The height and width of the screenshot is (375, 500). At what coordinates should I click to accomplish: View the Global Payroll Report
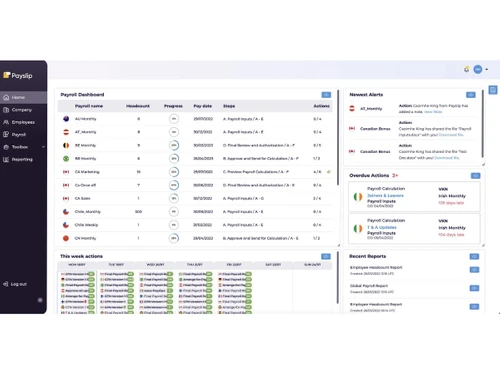(474, 288)
